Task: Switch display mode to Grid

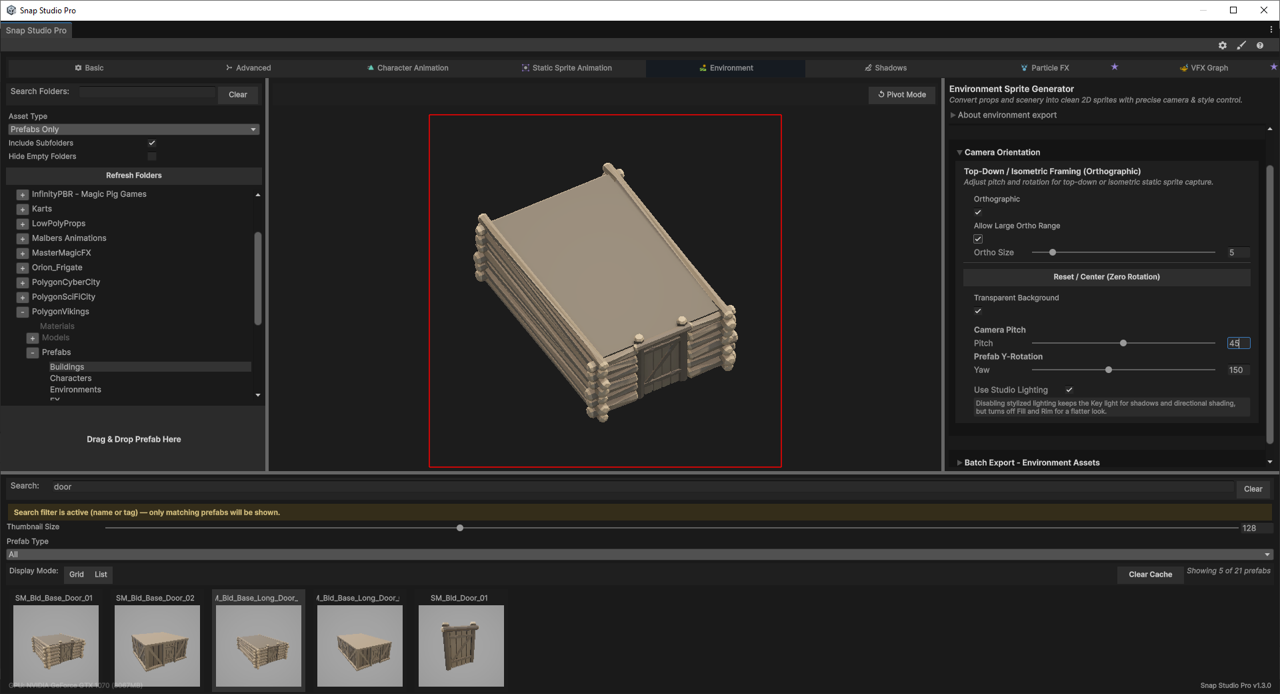Action: point(77,575)
